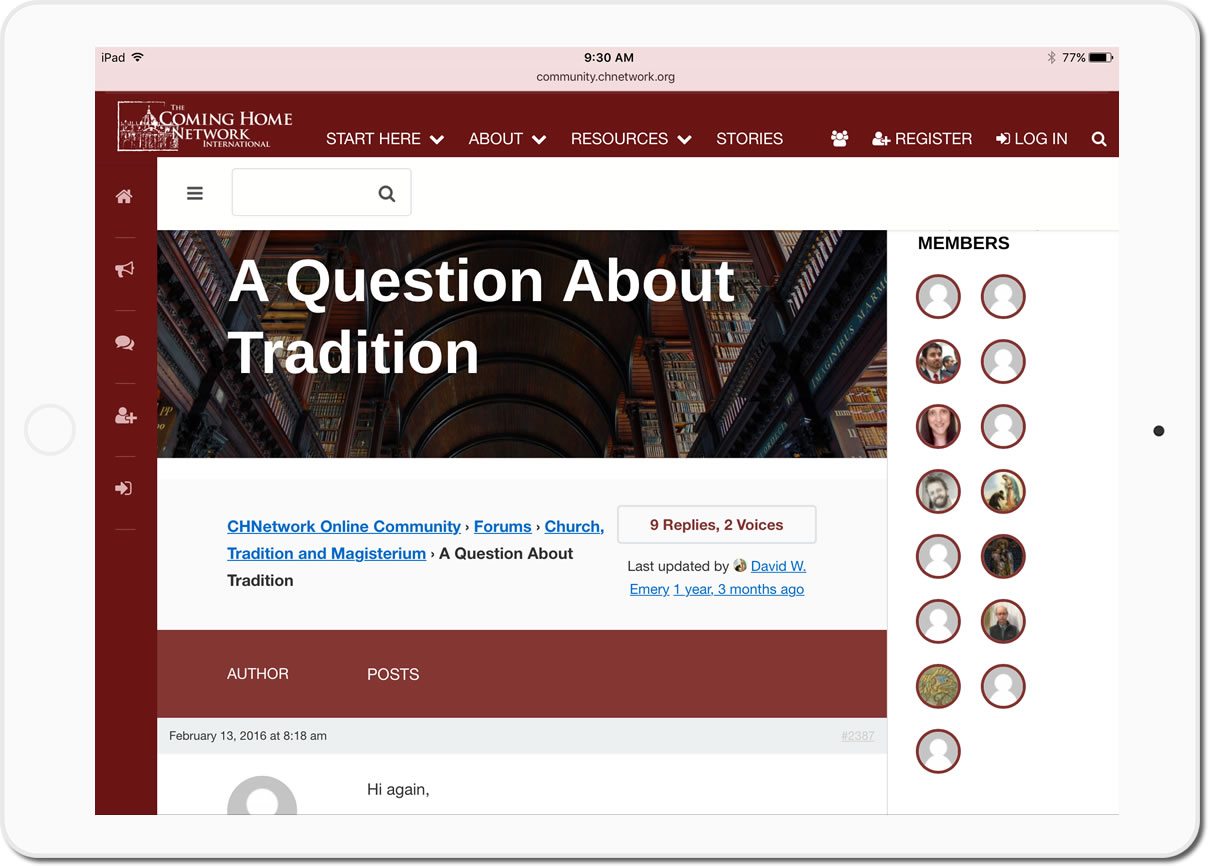The height and width of the screenshot is (866, 1208).
Task: Tap the iPad home button
Action: 50,430
